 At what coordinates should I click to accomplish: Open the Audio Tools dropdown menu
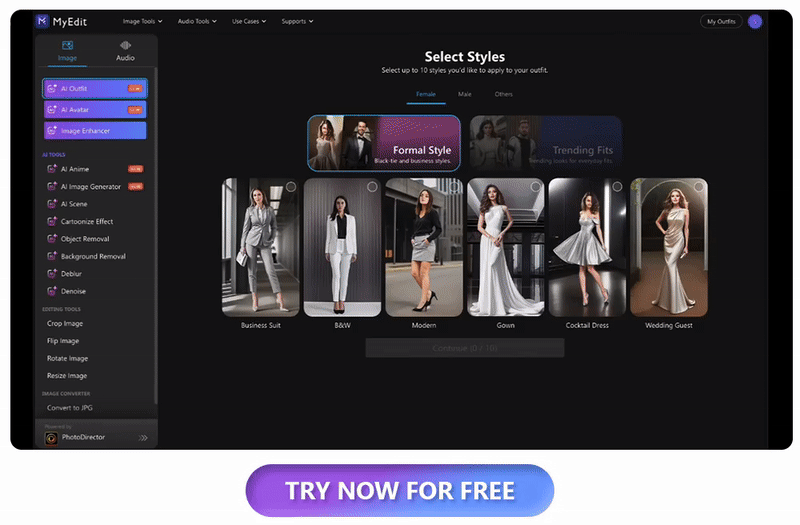197,21
